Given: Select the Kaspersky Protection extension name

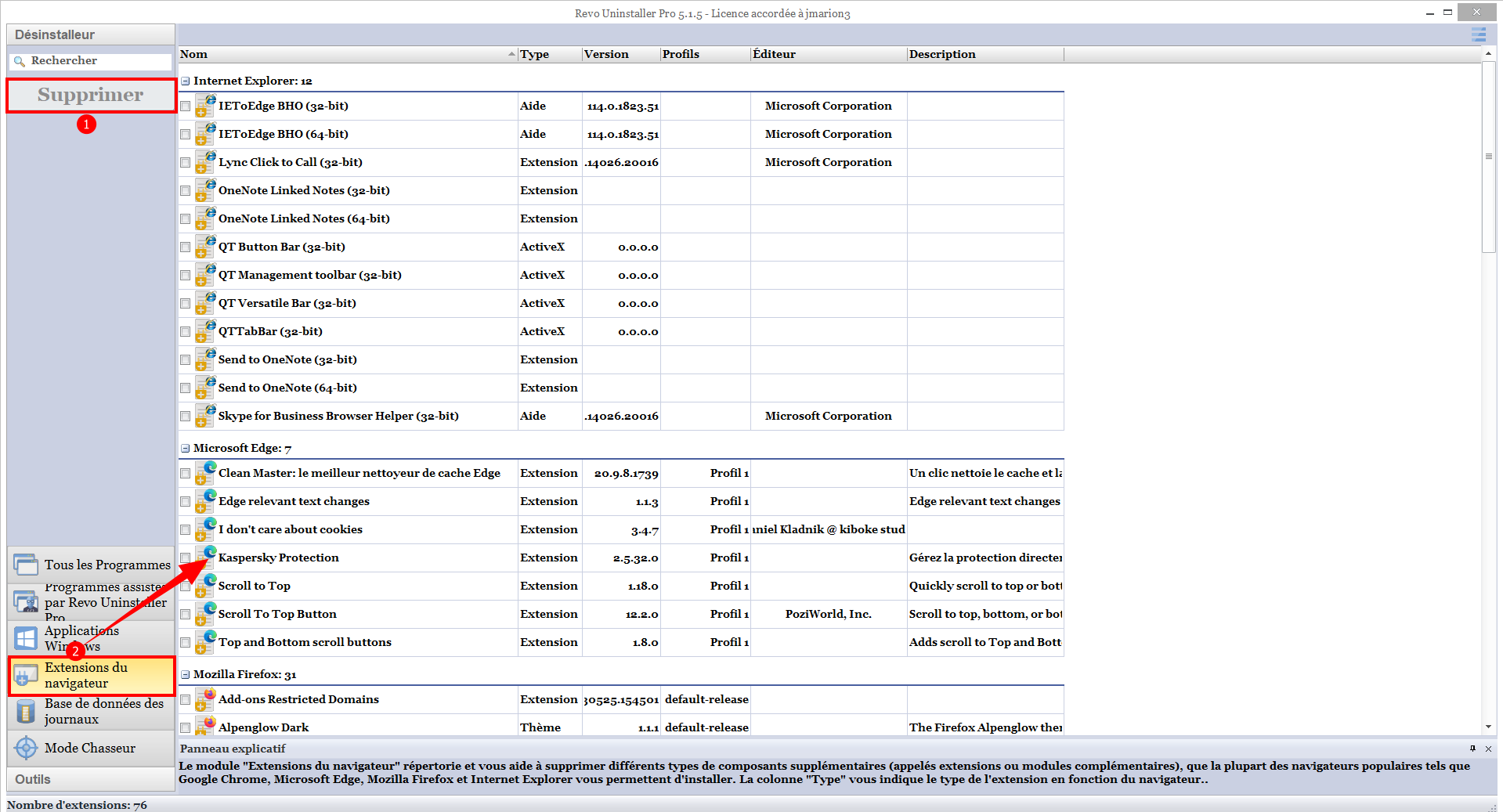Looking at the screenshot, I should coord(279,558).
